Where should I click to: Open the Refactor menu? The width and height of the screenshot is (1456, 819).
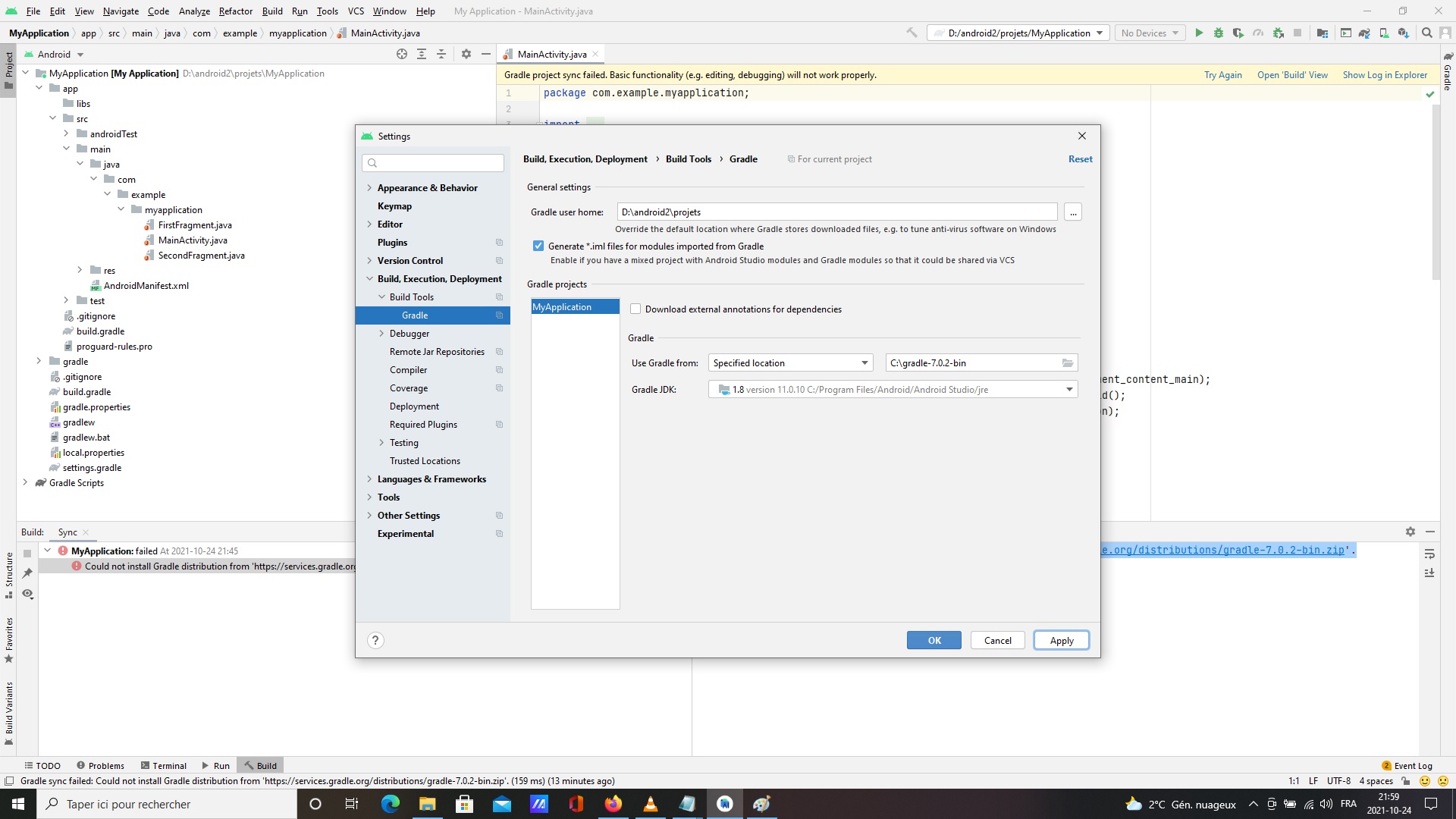pyautogui.click(x=236, y=11)
